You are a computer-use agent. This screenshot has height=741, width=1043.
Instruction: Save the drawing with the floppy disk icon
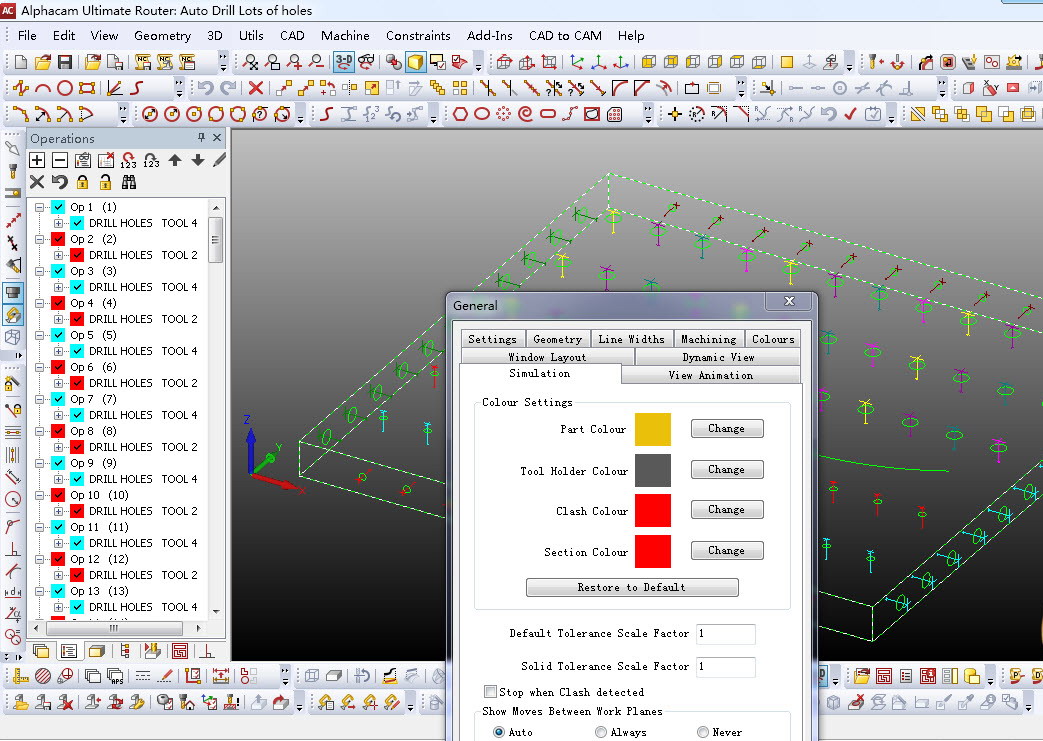pyautogui.click(x=65, y=63)
